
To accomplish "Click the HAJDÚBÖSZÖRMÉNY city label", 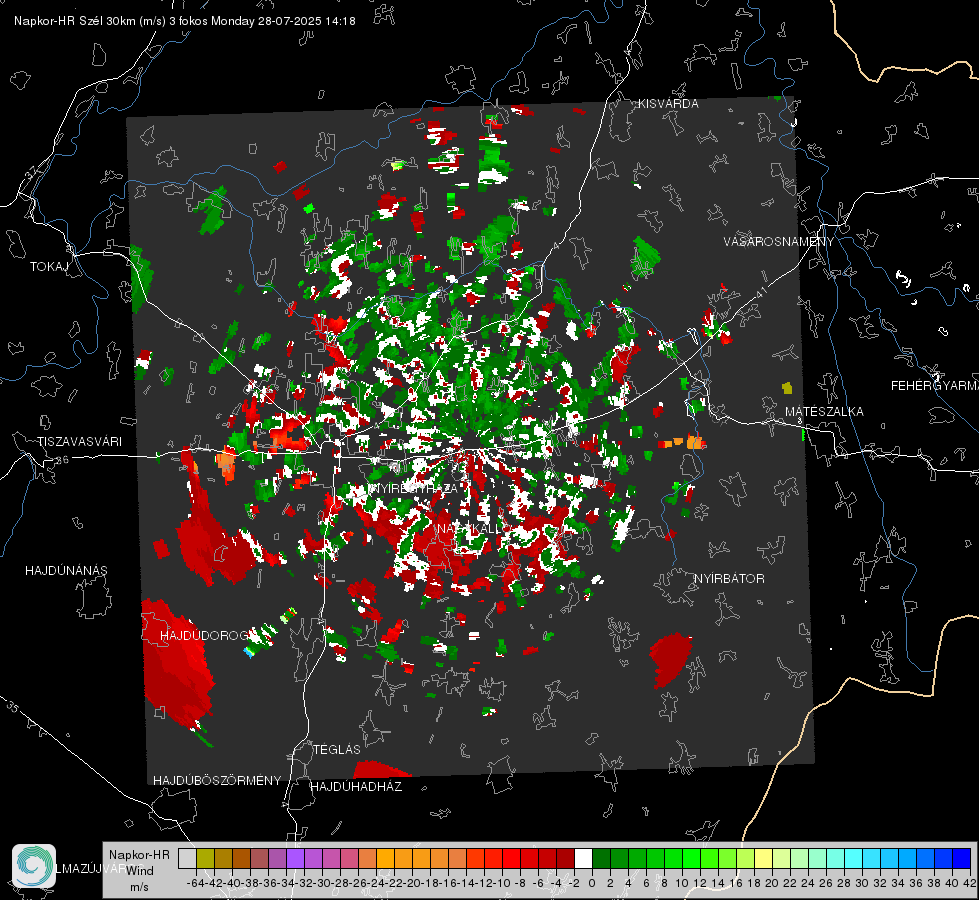I will pos(217,780).
